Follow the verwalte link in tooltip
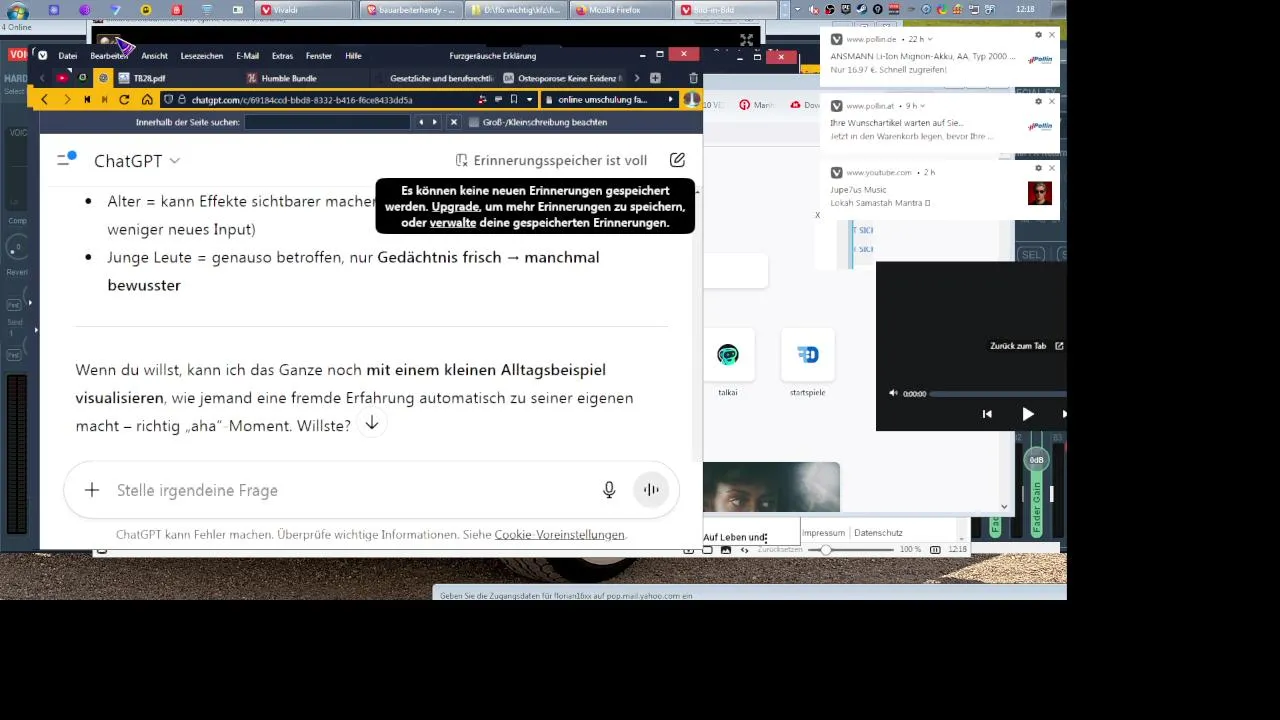The width and height of the screenshot is (1280, 720). tap(452, 223)
